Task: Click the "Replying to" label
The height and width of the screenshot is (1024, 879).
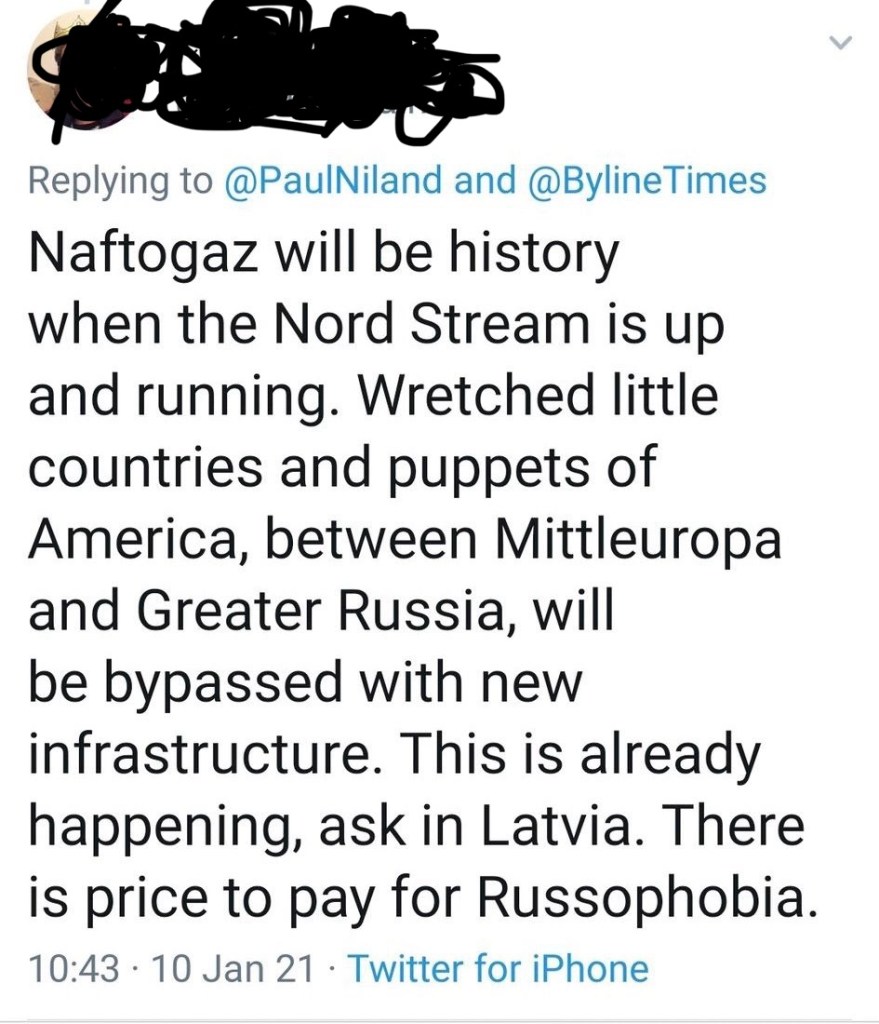Action: [120, 181]
